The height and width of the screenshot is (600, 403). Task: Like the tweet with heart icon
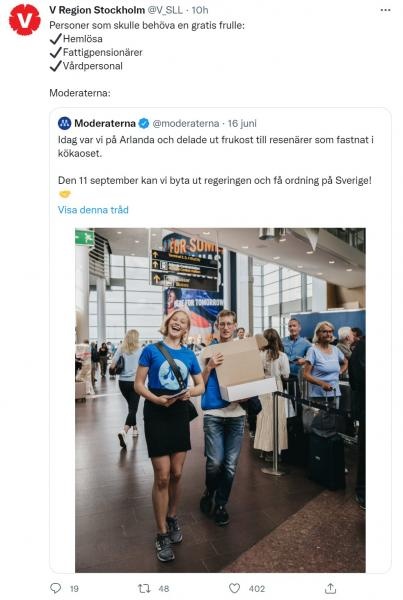tap(234, 588)
